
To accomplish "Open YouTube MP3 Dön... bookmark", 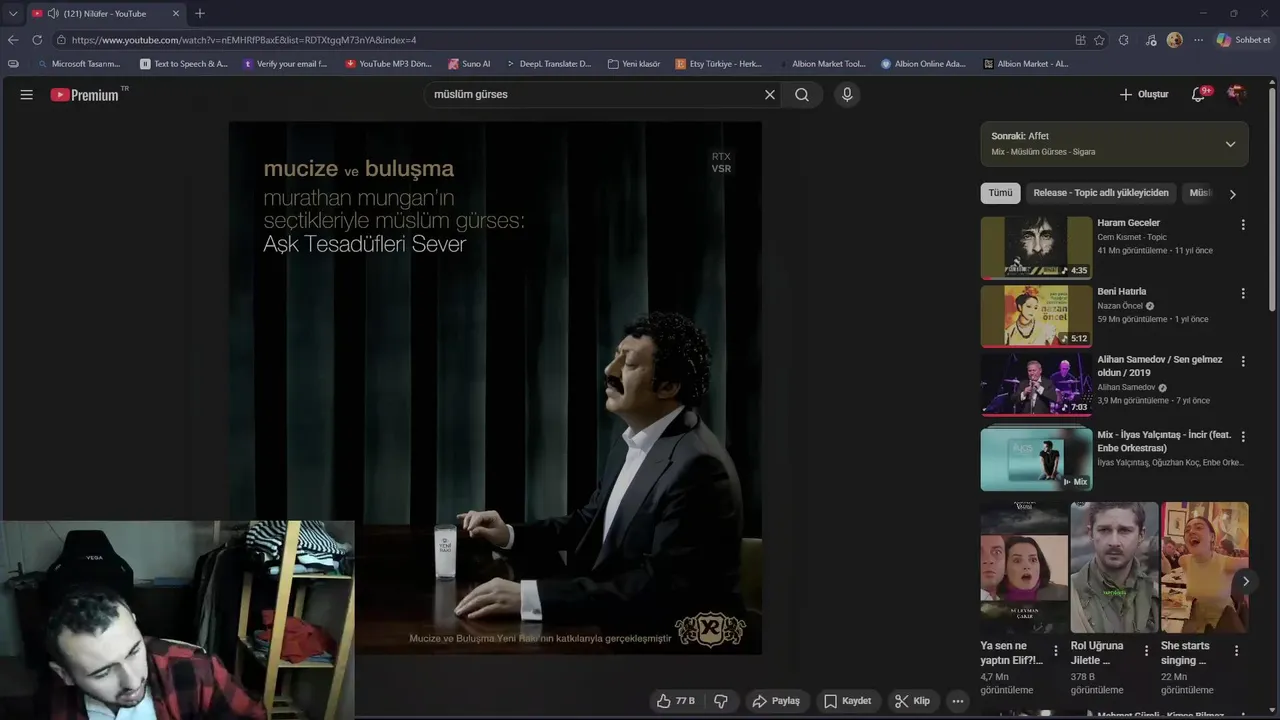I will click(388, 64).
